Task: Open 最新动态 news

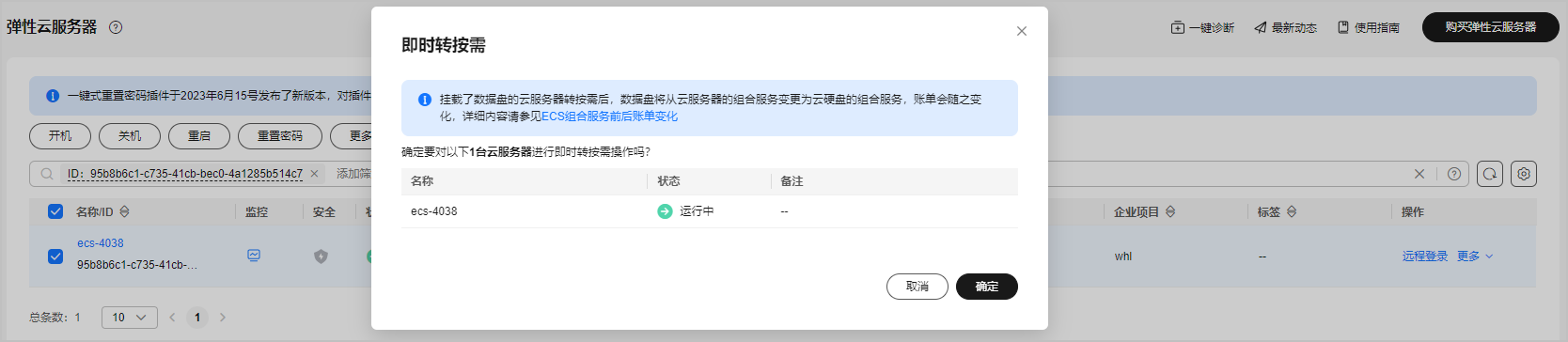Action: click(1285, 27)
